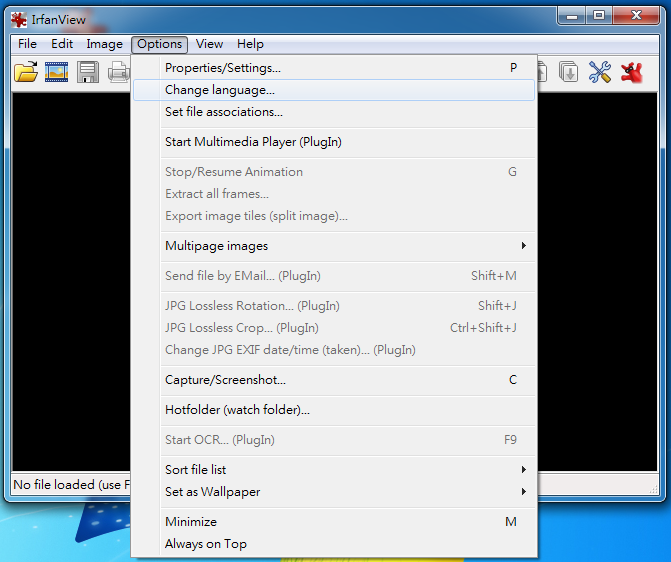Screen dimensions: 671x562
Task: Expand the Multipage images submenu
Action: tap(334, 246)
